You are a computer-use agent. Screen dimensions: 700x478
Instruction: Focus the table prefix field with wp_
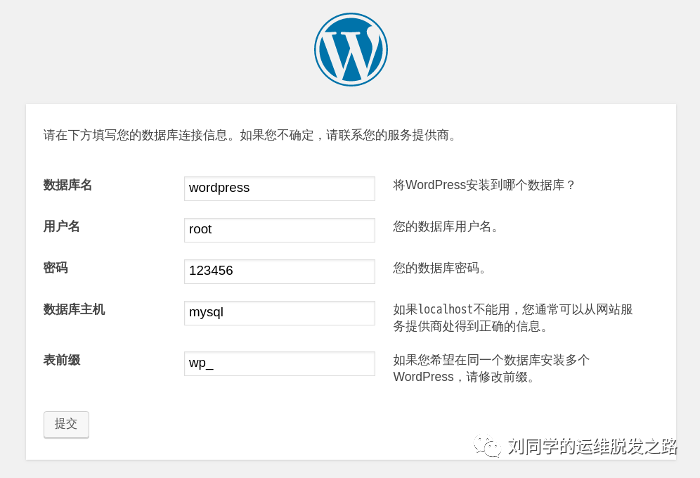click(x=279, y=363)
